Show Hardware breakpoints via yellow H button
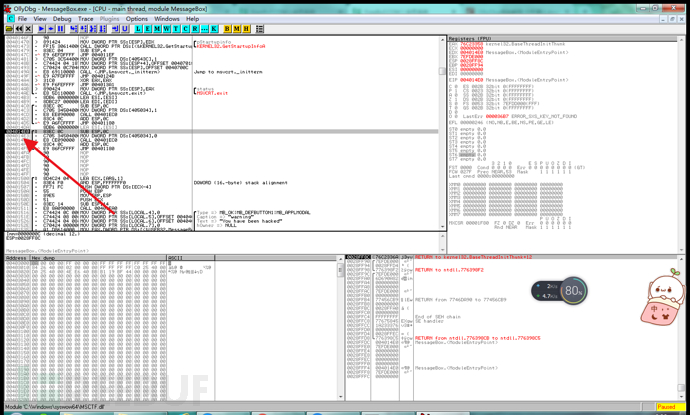 pos(246,29)
